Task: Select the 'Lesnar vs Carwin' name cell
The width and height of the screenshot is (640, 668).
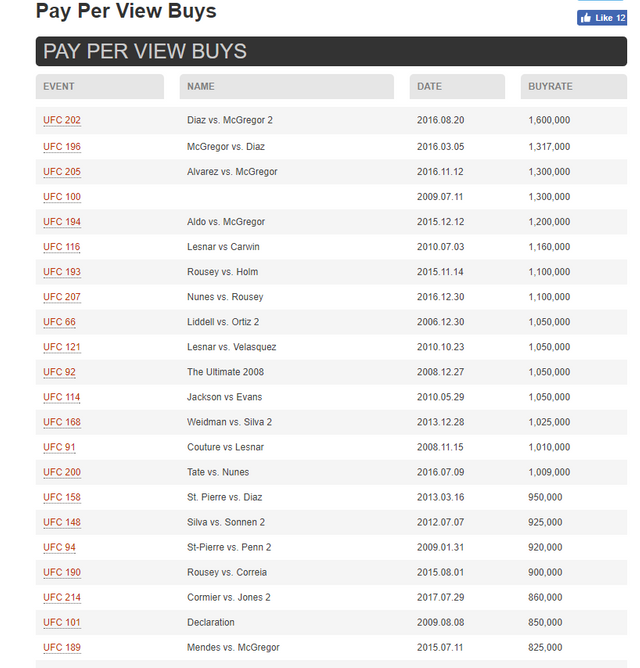Action: pyautogui.click(x=223, y=247)
